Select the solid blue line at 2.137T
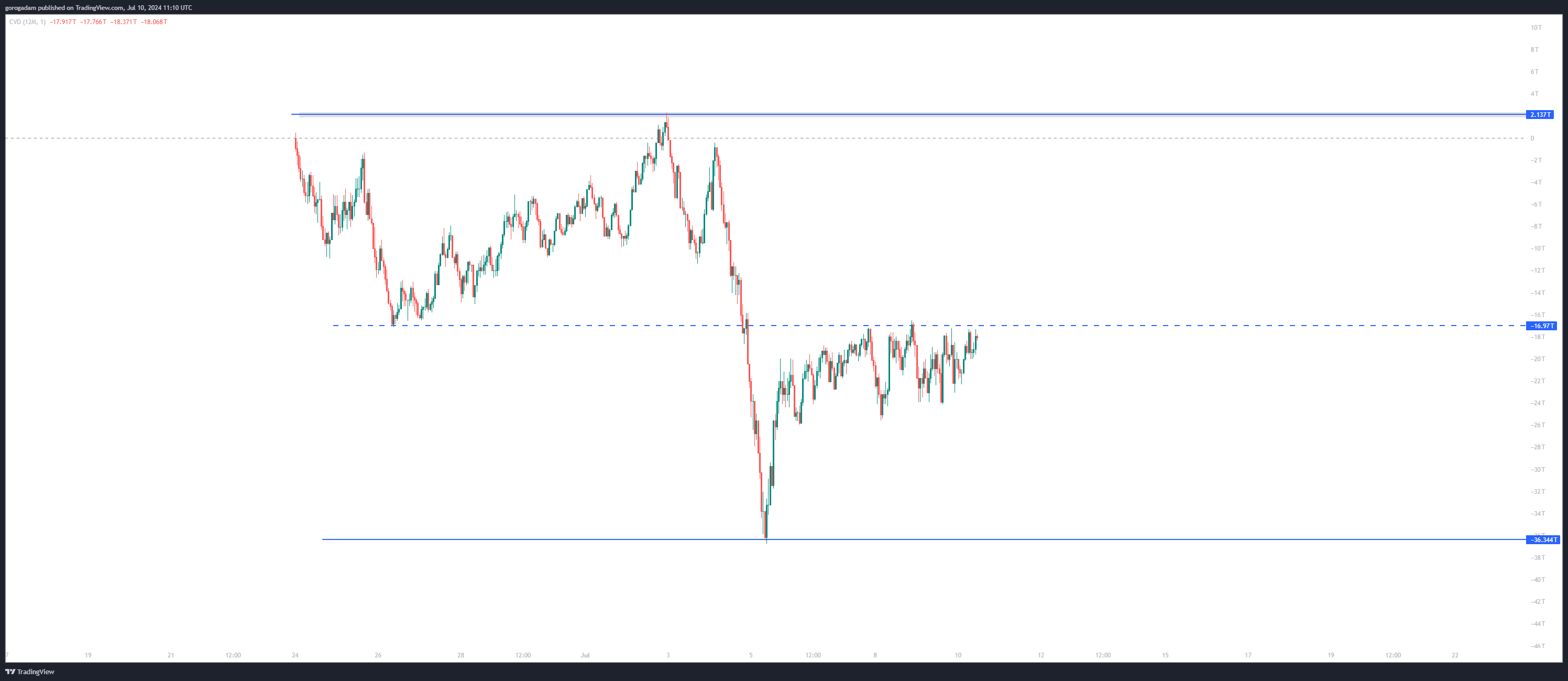Viewport: 1568px width, 681px height. coord(913,114)
